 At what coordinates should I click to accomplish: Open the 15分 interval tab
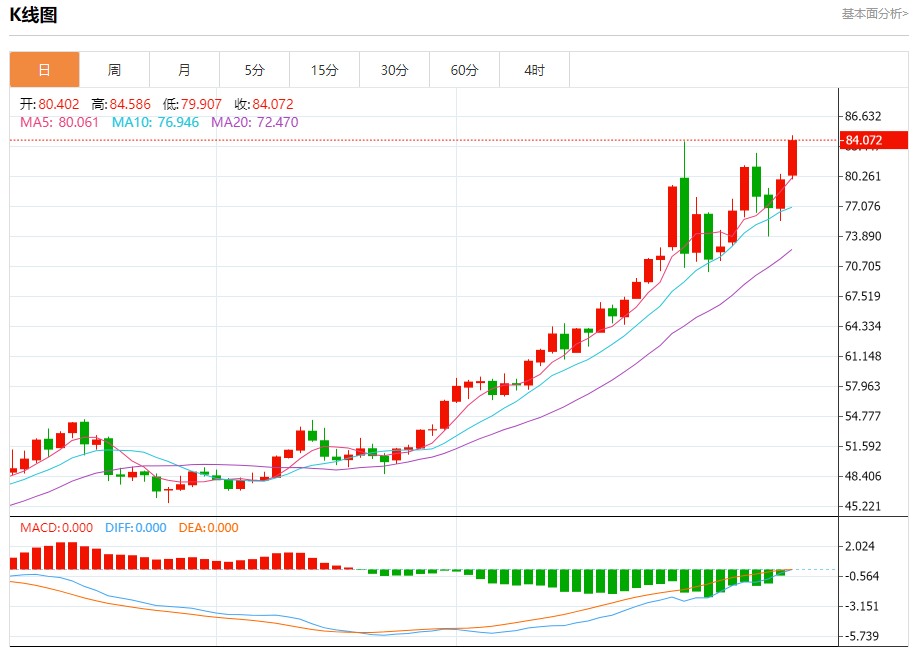tap(324, 70)
